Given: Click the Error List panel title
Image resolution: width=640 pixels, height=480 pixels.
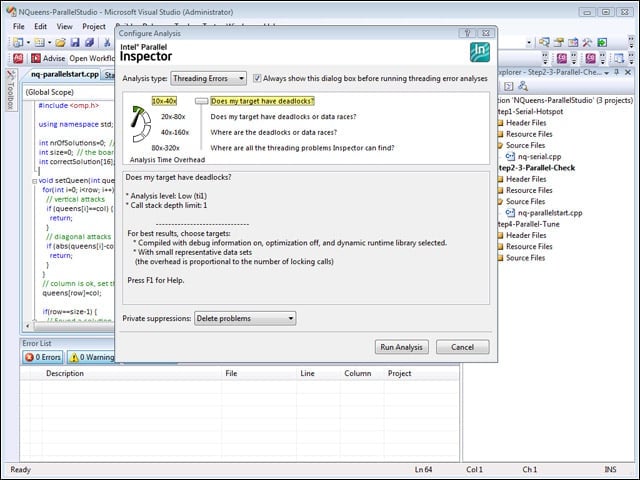Looking at the screenshot, I should pos(37,343).
